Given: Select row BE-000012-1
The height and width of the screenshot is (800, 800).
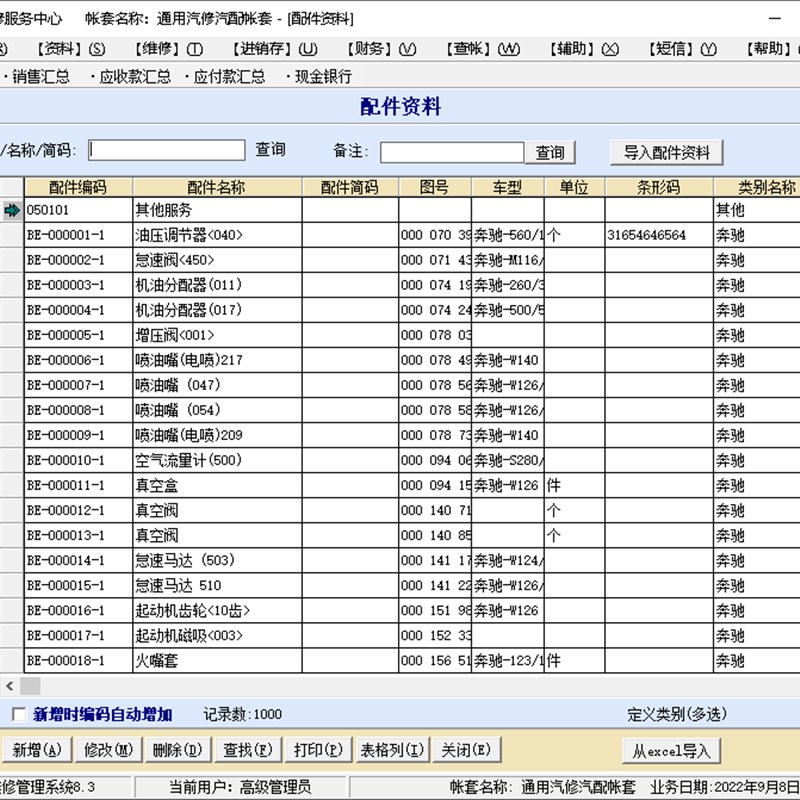Looking at the screenshot, I should tap(78, 510).
